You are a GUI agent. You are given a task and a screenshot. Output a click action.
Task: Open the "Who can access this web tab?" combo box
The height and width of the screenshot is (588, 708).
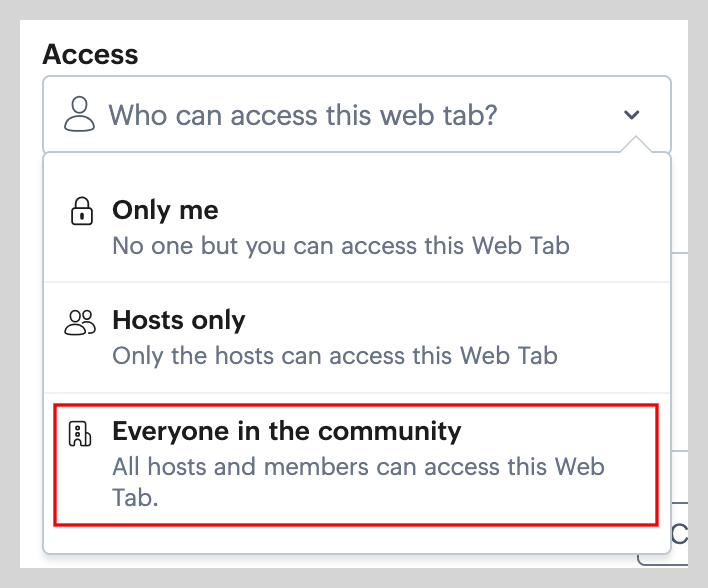point(302,115)
